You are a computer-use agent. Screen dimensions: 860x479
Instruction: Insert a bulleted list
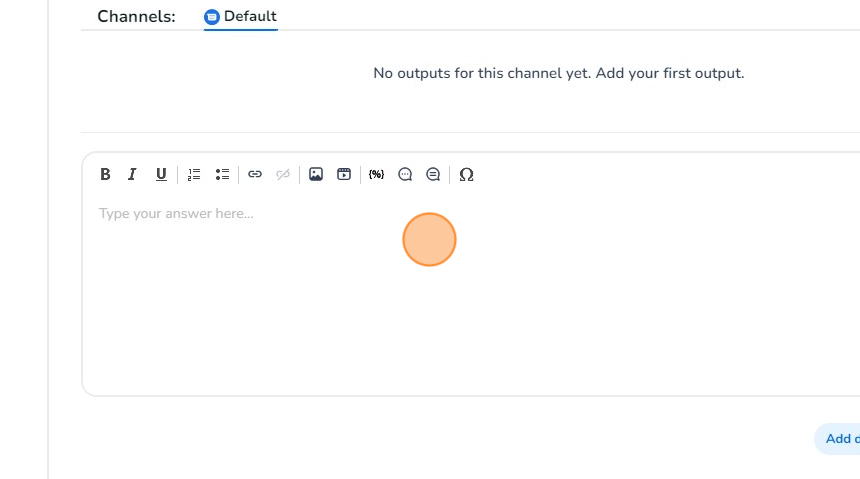click(222, 174)
